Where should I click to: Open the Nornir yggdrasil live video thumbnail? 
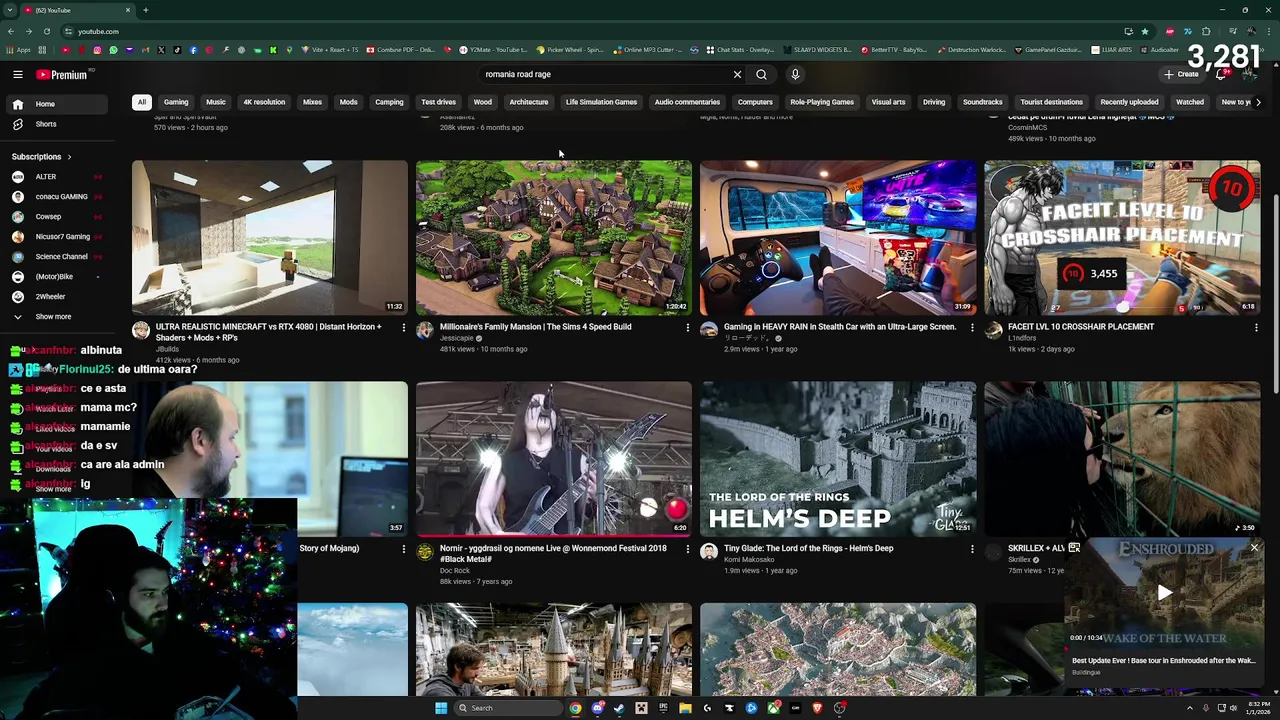click(554, 459)
